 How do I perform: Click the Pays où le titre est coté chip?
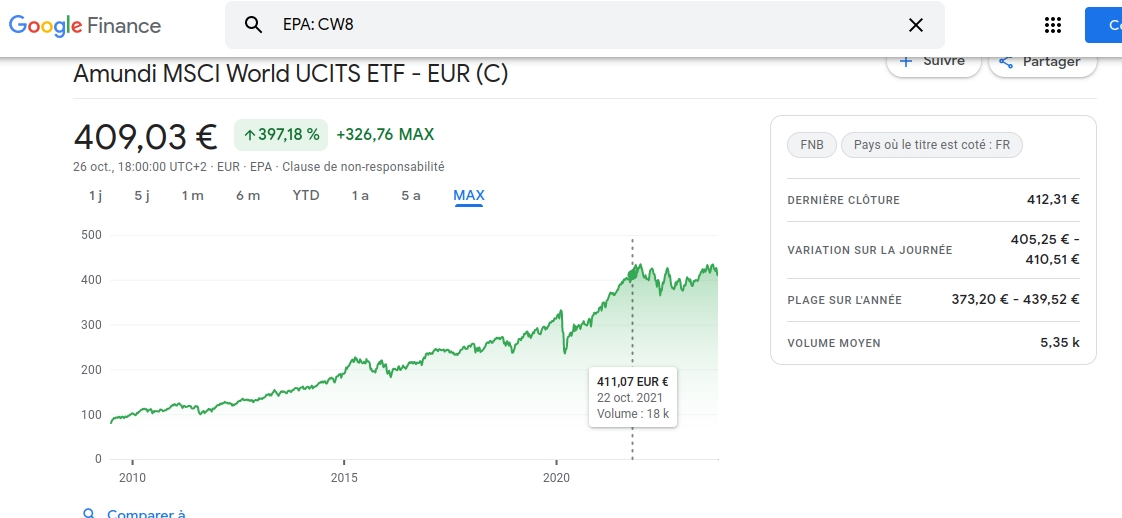(x=931, y=145)
